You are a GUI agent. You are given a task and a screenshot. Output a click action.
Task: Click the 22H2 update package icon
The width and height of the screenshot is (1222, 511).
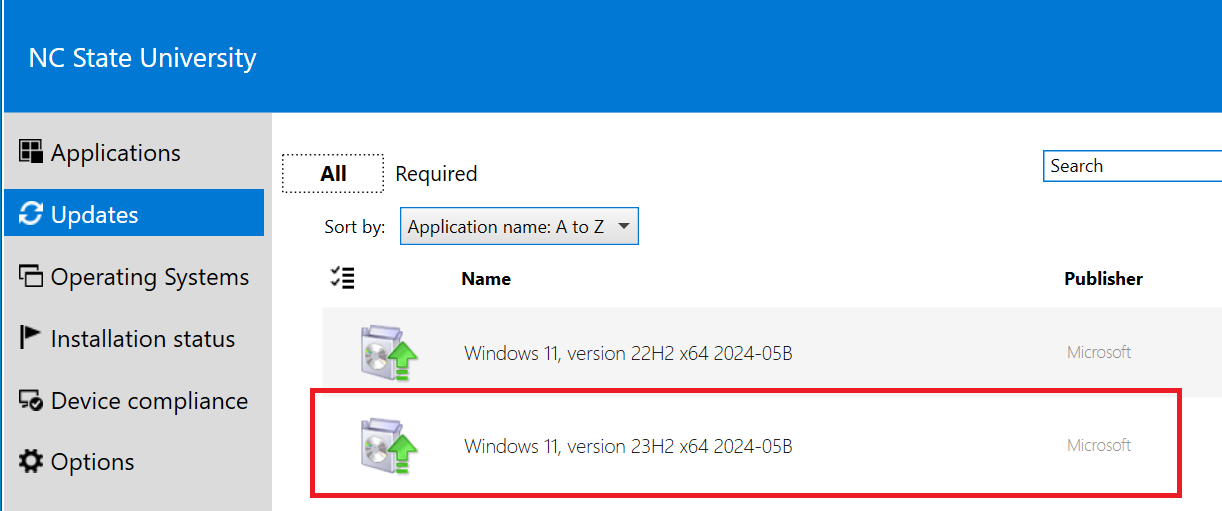[x=388, y=353]
